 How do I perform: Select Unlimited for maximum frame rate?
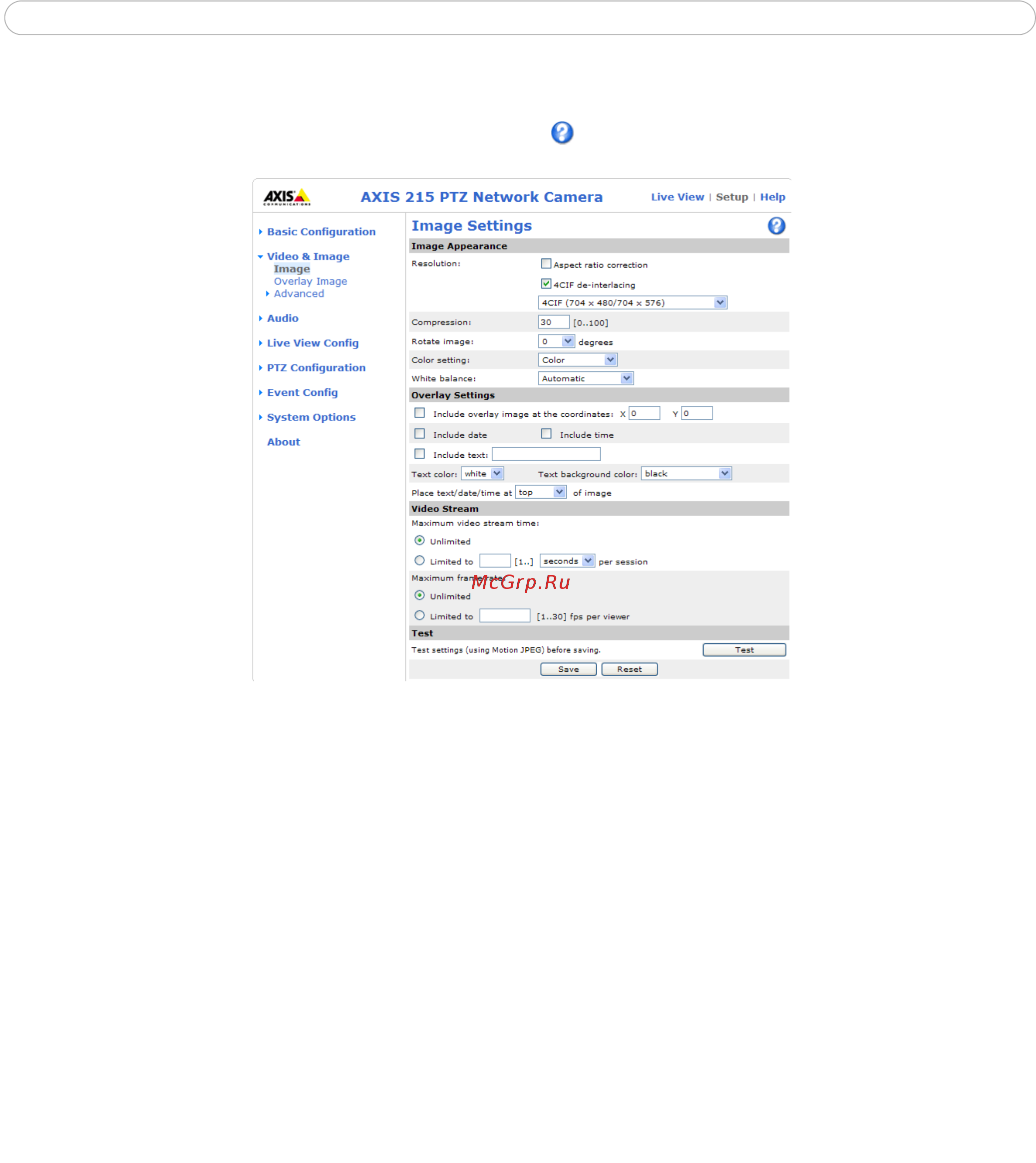(x=419, y=595)
